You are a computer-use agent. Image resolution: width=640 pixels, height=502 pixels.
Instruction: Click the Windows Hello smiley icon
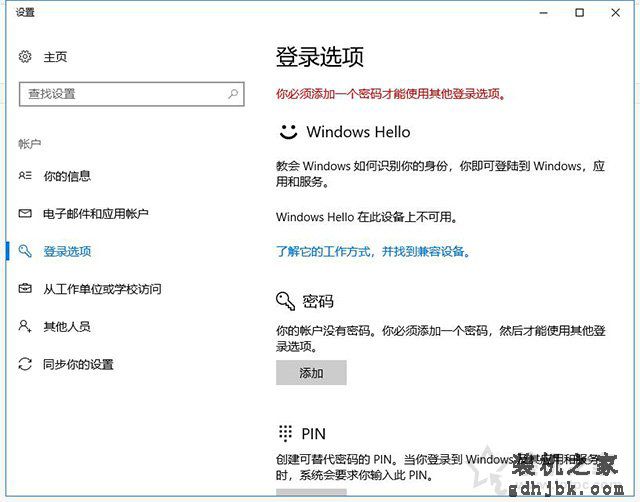[x=288, y=131]
